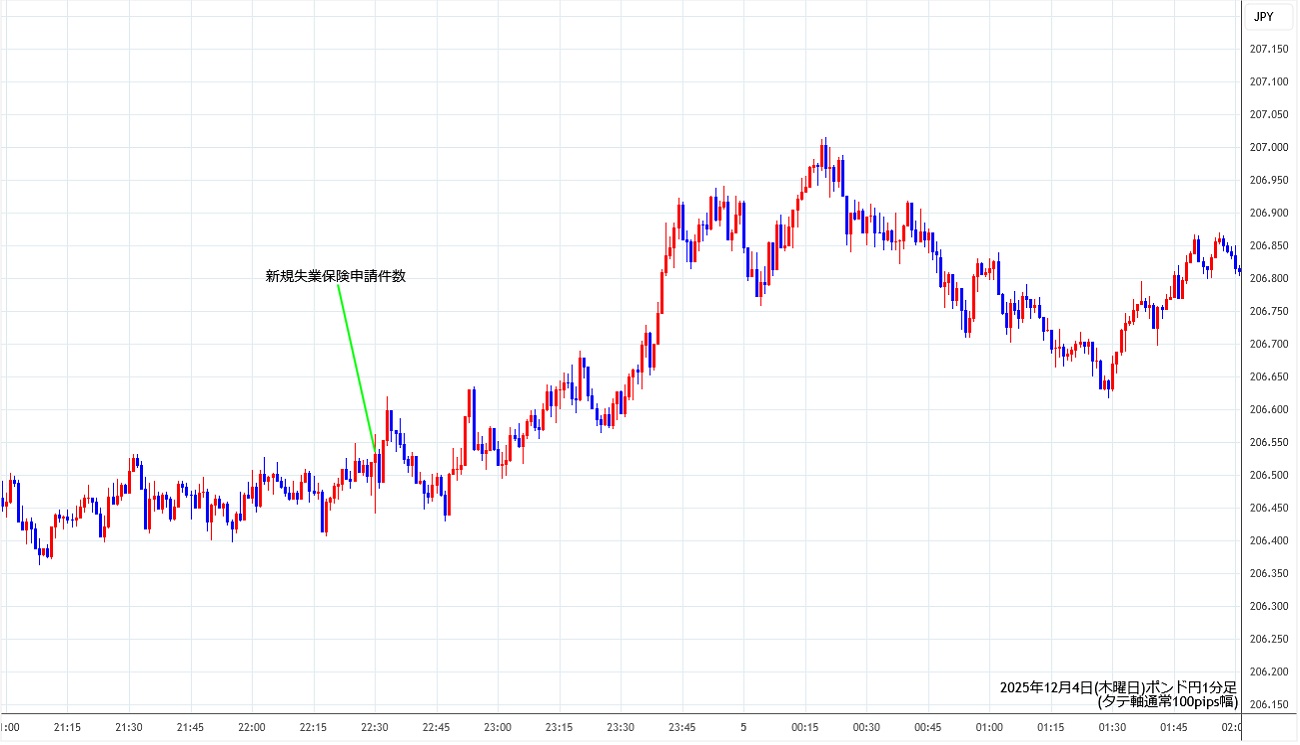Click the 207.150 price axis label
1300x745 pixels.
pyautogui.click(x=1268, y=49)
